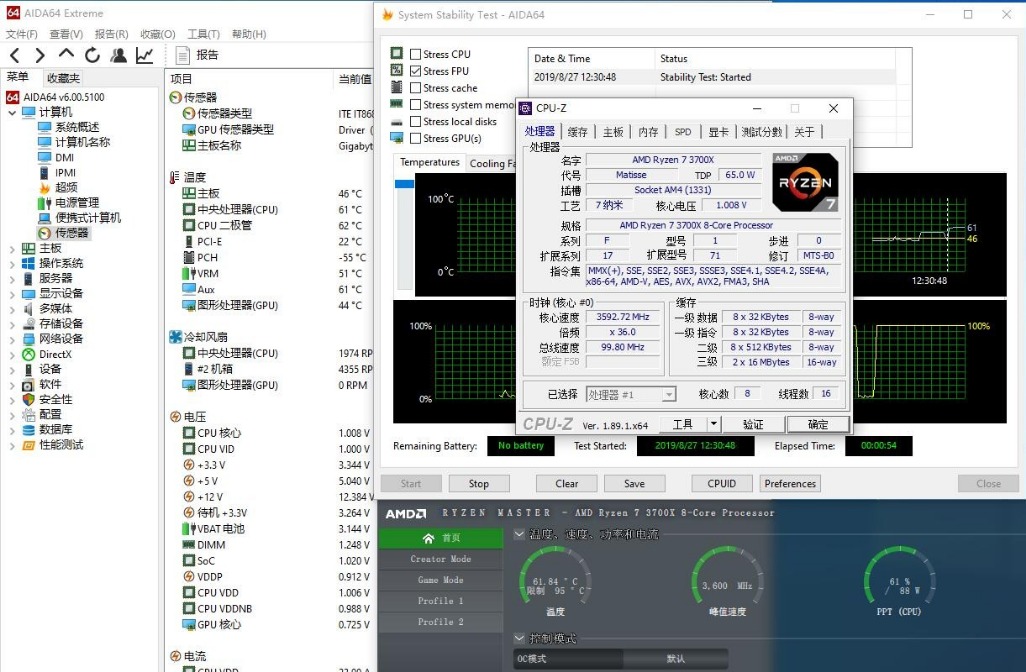
Task: Open the 处理器 #1 selection dropdown in CPU-Z
Action: (x=668, y=395)
